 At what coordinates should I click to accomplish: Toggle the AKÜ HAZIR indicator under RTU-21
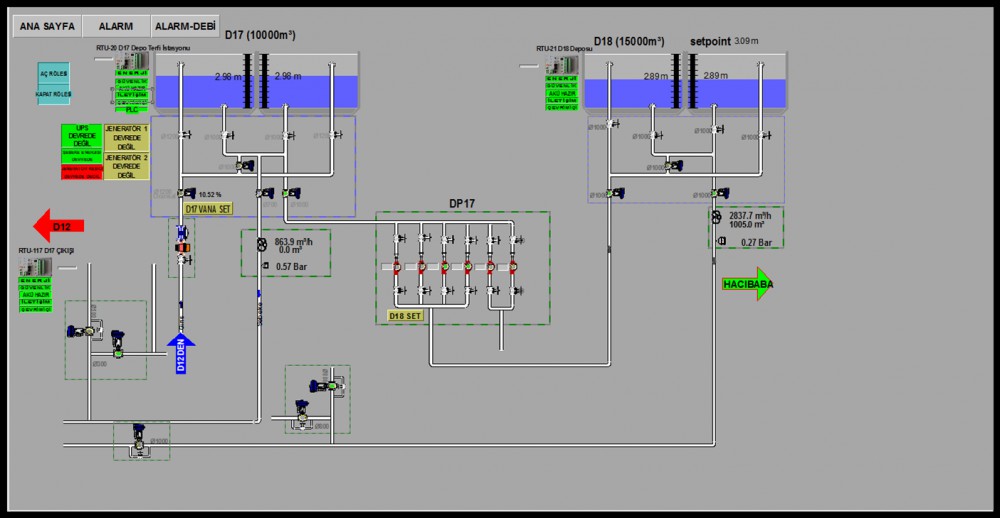click(562, 93)
